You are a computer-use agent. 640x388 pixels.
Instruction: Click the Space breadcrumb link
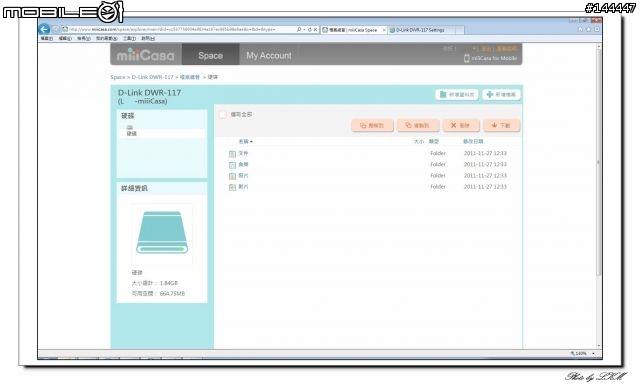[x=118, y=77]
